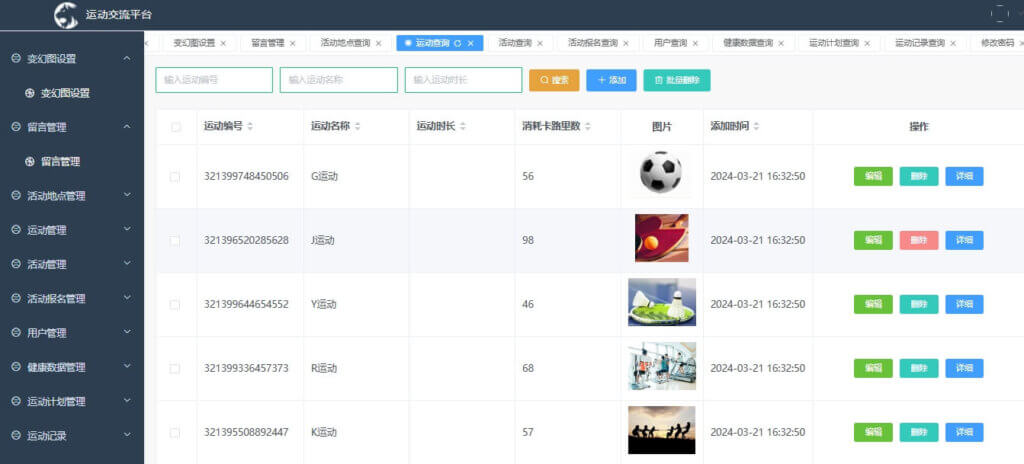This screenshot has height=464, width=1024.
Task: View details of Y运动 with 详细
Action: [965, 305]
